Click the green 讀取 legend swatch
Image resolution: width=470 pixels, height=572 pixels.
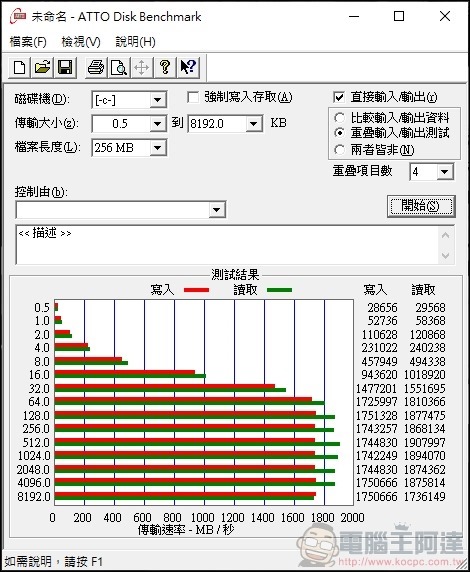coord(280,290)
